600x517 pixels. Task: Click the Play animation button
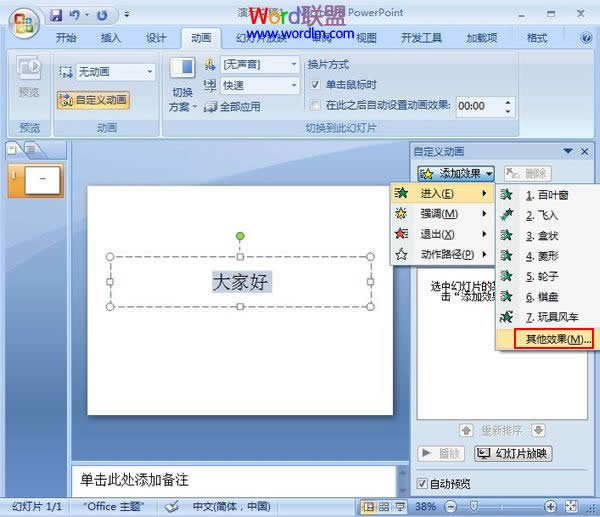[x=441, y=454]
